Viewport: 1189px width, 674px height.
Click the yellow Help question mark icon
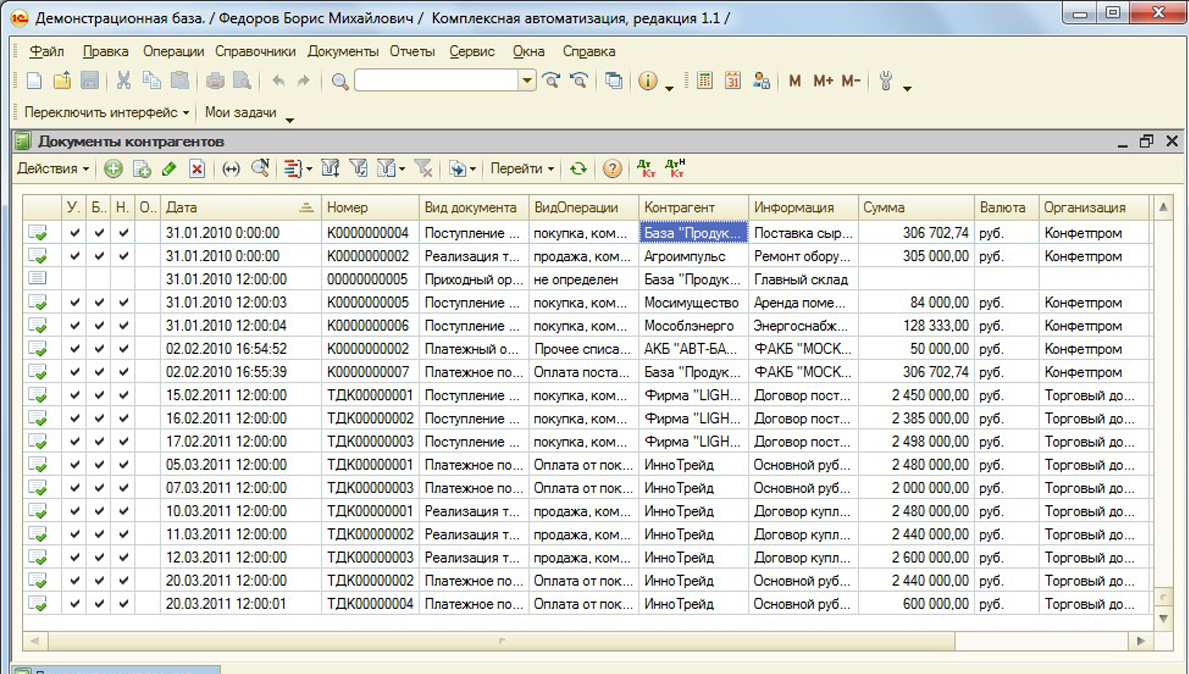point(612,169)
